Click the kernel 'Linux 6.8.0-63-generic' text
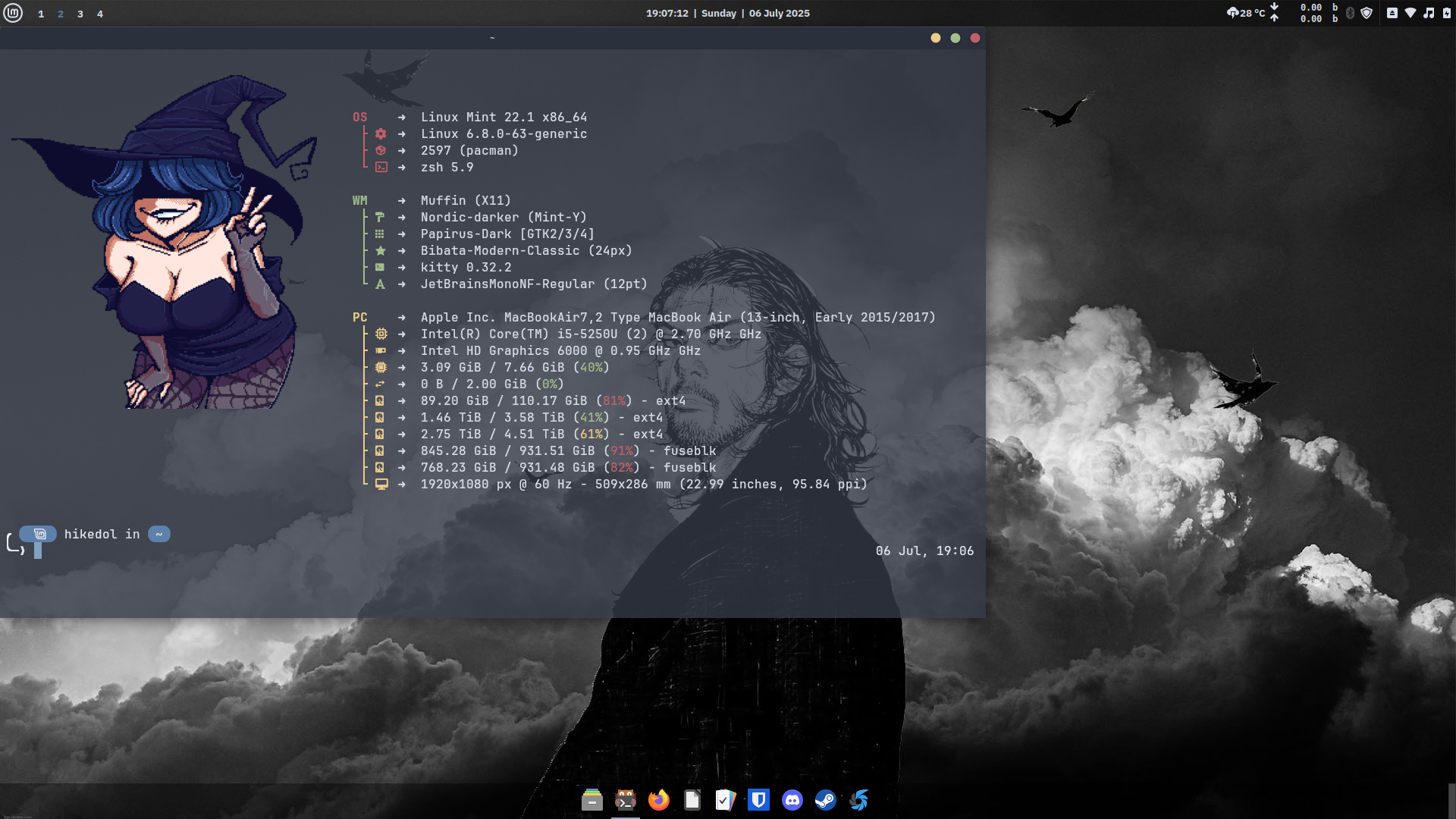 pos(504,133)
